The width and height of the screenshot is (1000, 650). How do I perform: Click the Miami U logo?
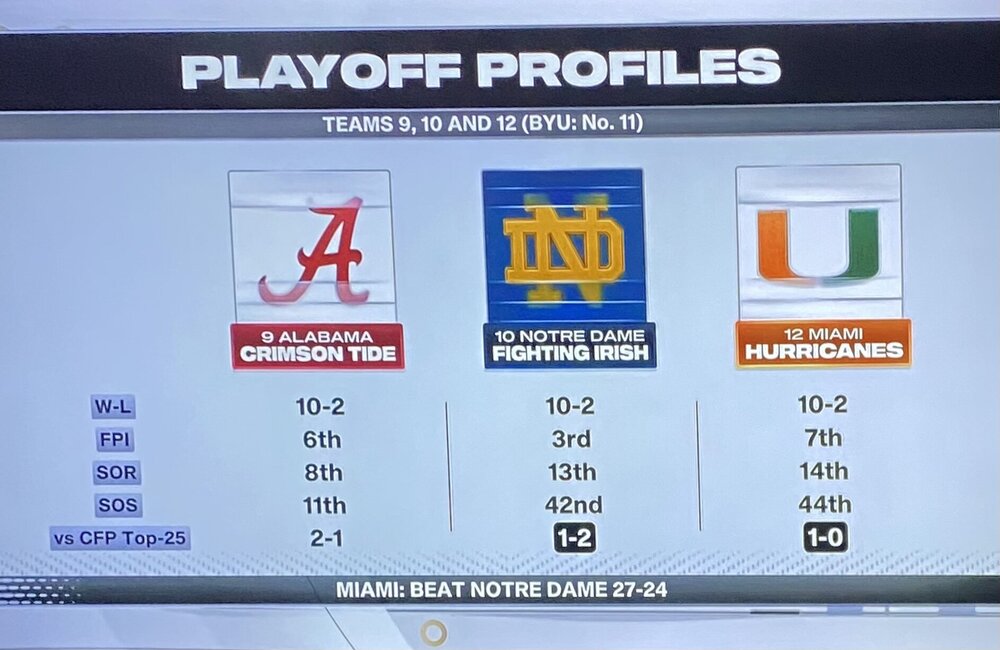pyautogui.click(x=818, y=244)
